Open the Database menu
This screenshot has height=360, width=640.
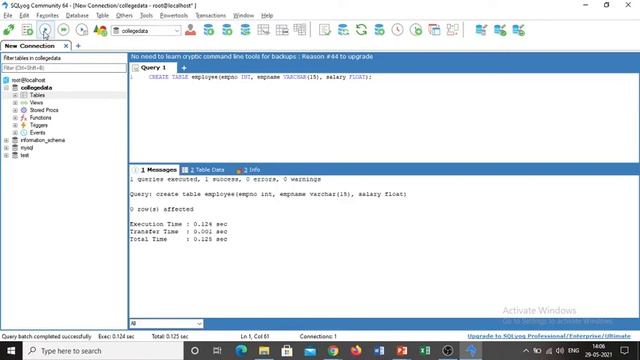pos(77,16)
